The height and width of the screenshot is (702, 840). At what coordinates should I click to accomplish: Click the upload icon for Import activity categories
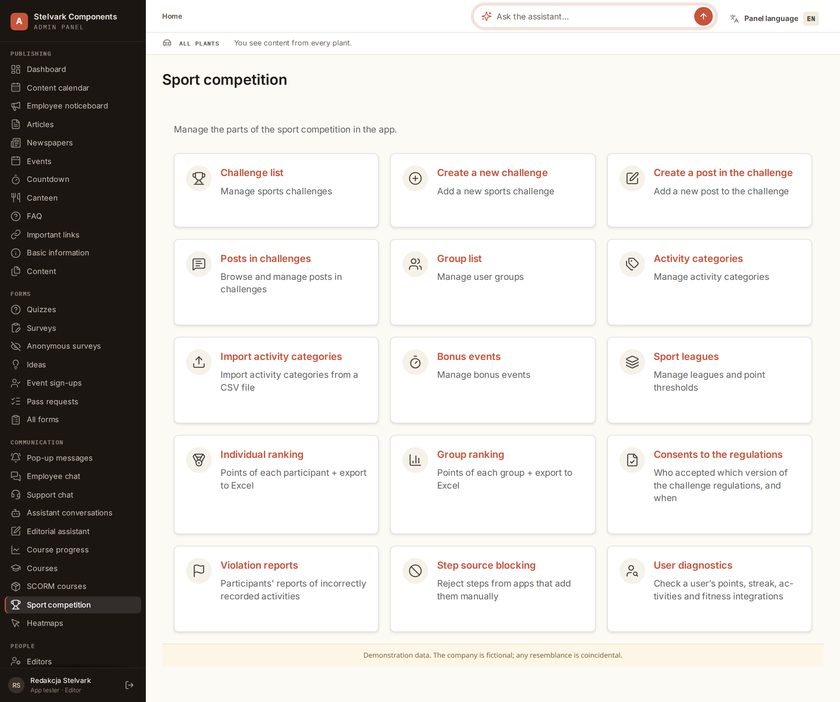[x=199, y=362]
